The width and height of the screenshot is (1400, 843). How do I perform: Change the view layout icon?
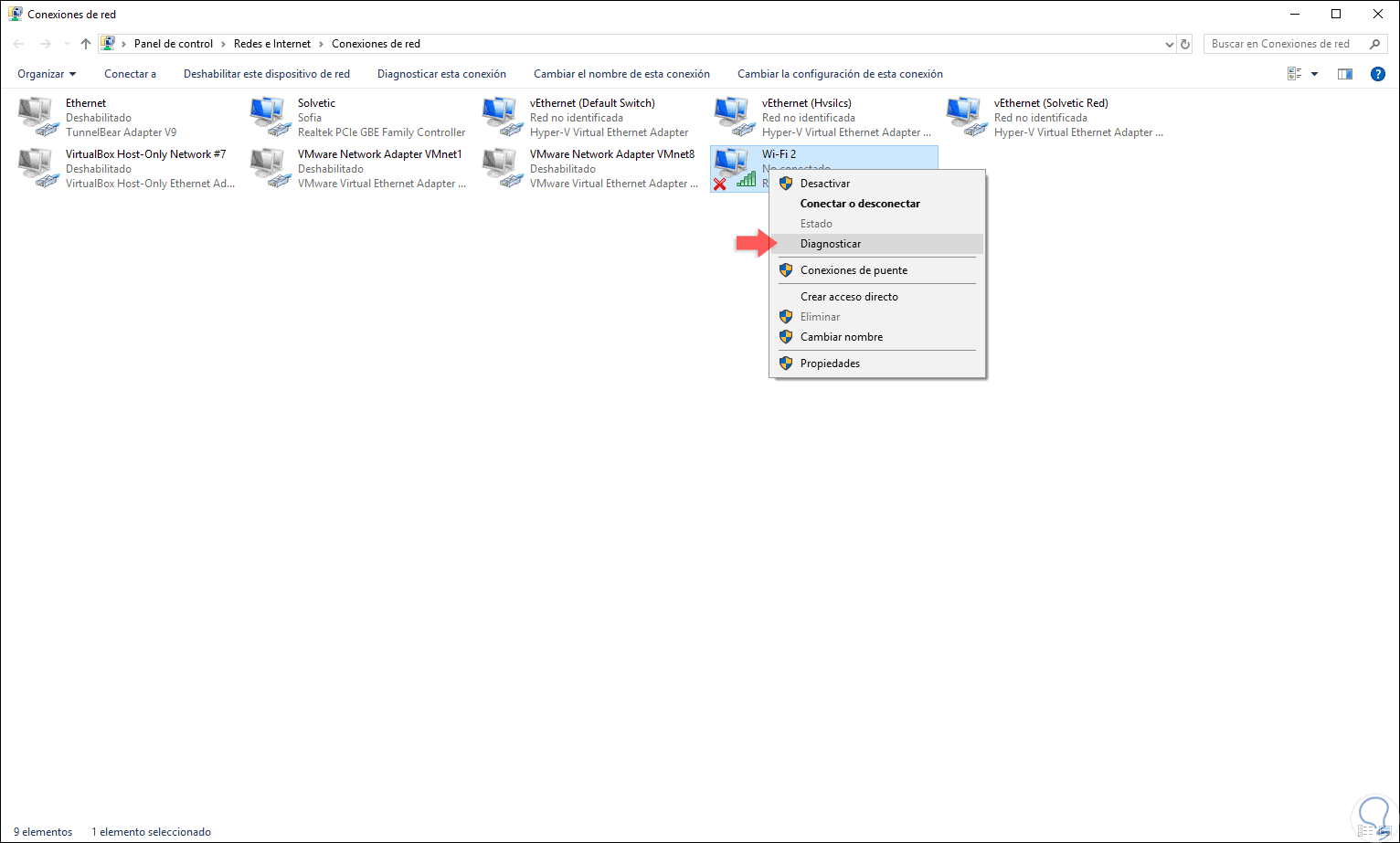(1294, 74)
